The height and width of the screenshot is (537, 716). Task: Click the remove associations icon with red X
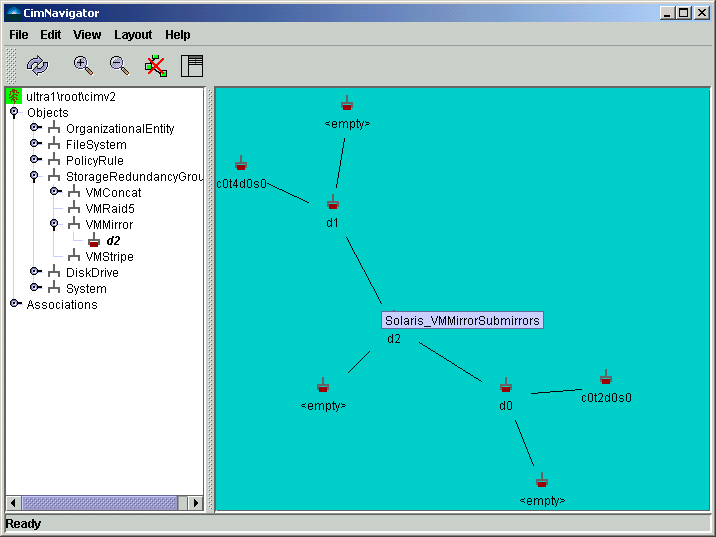coord(155,66)
